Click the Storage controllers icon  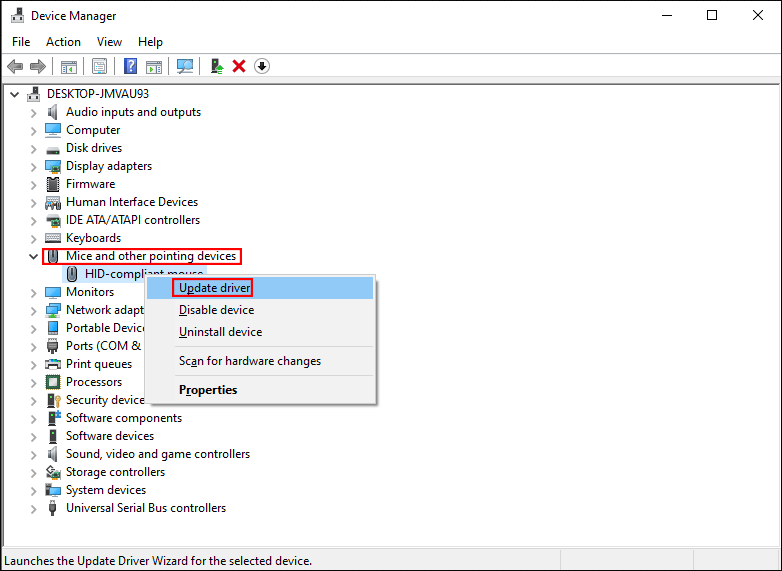(52, 472)
